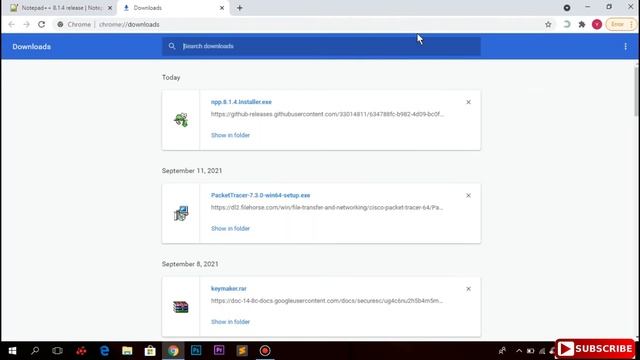
Task: Open Photoshop from taskbar
Action: point(196,351)
